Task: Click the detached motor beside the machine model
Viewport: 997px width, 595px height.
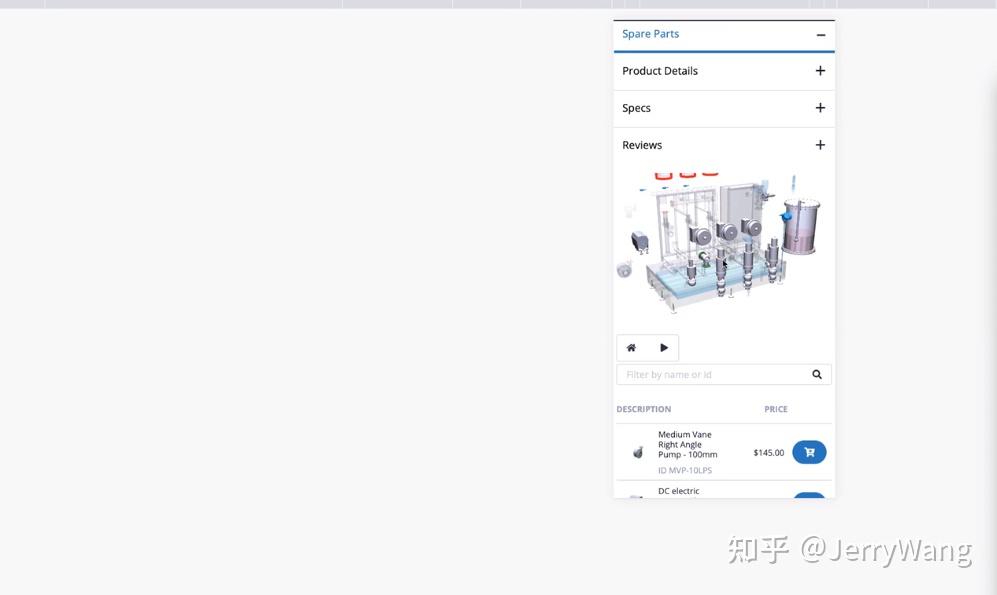Action: click(x=637, y=242)
